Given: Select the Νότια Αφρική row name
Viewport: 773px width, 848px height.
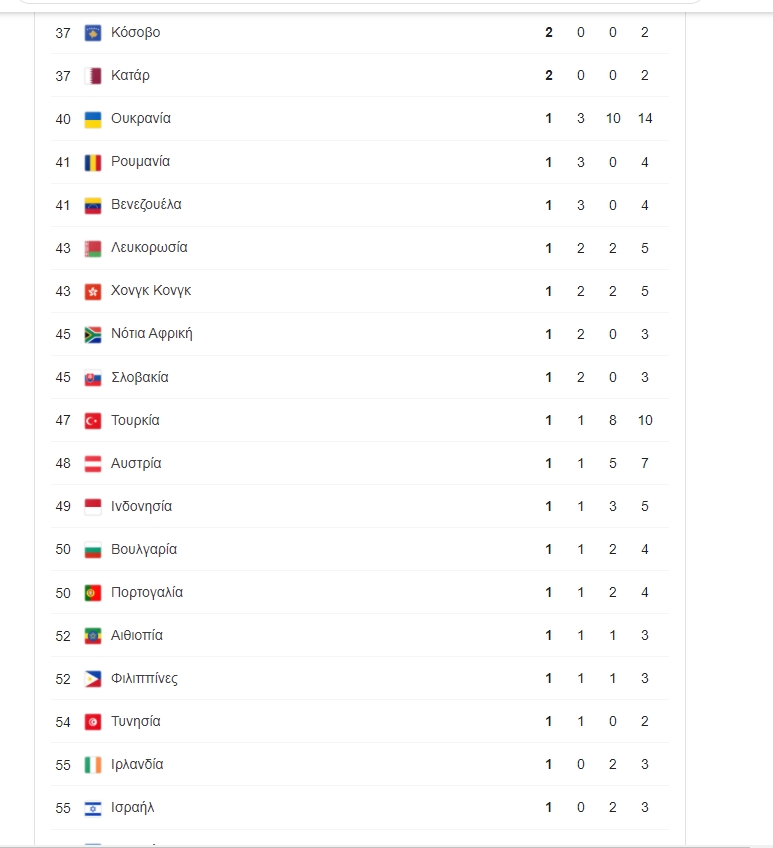Looking at the screenshot, I should (151, 334).
